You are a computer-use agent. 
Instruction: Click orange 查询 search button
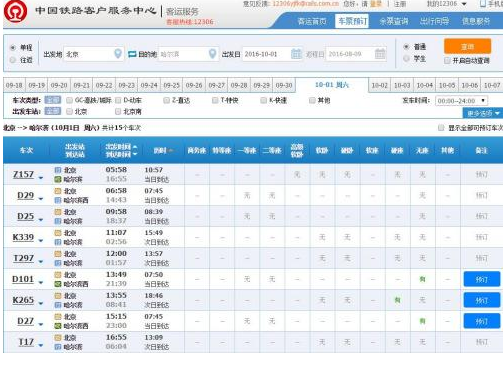click(467, 47)
